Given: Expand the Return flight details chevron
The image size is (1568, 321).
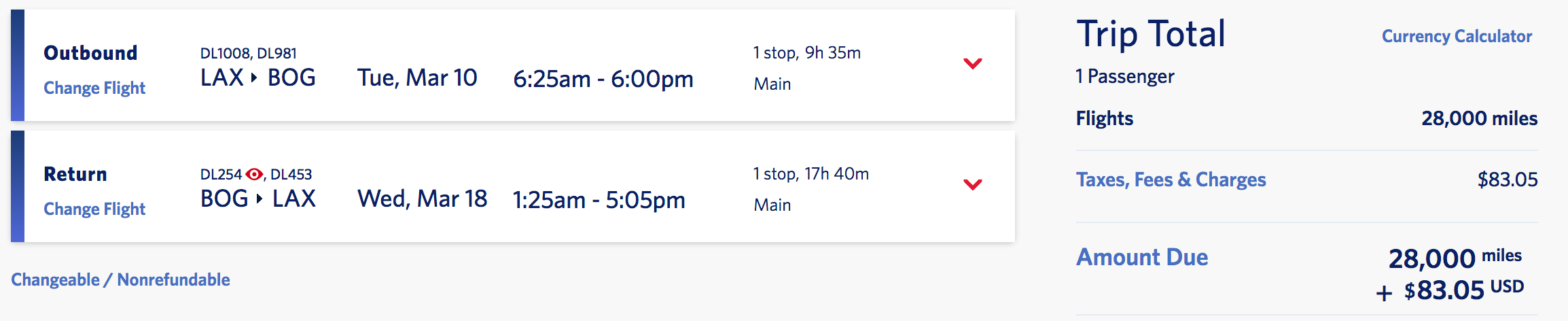Looking at the screenshot, I should 973,184.
